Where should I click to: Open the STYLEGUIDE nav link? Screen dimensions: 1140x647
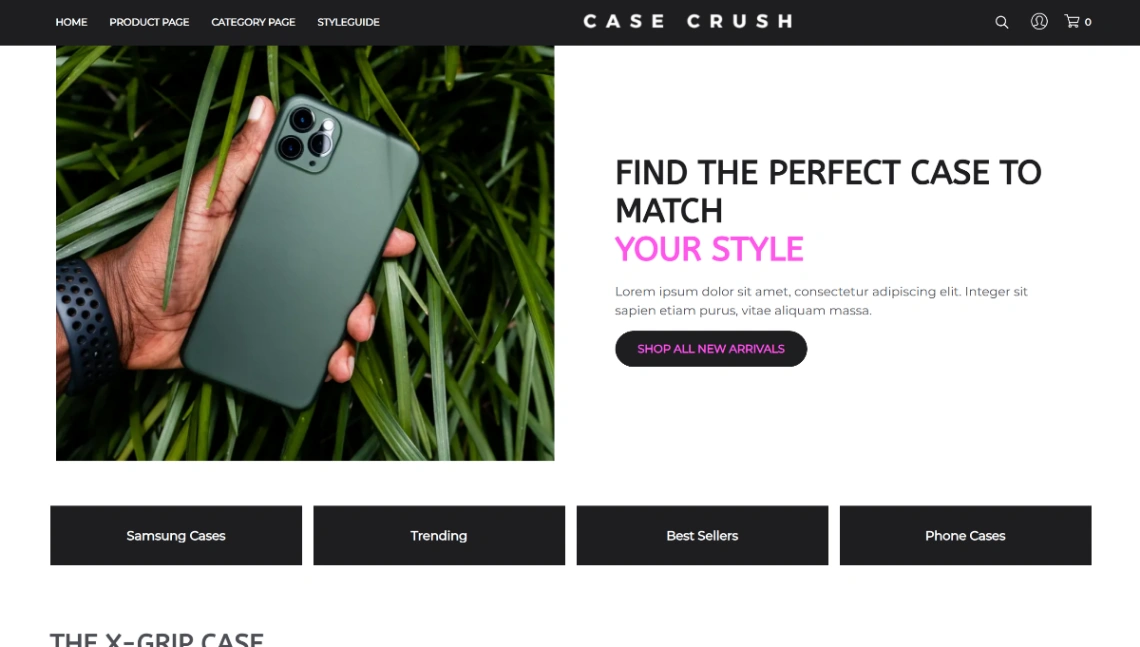point(348,22)
